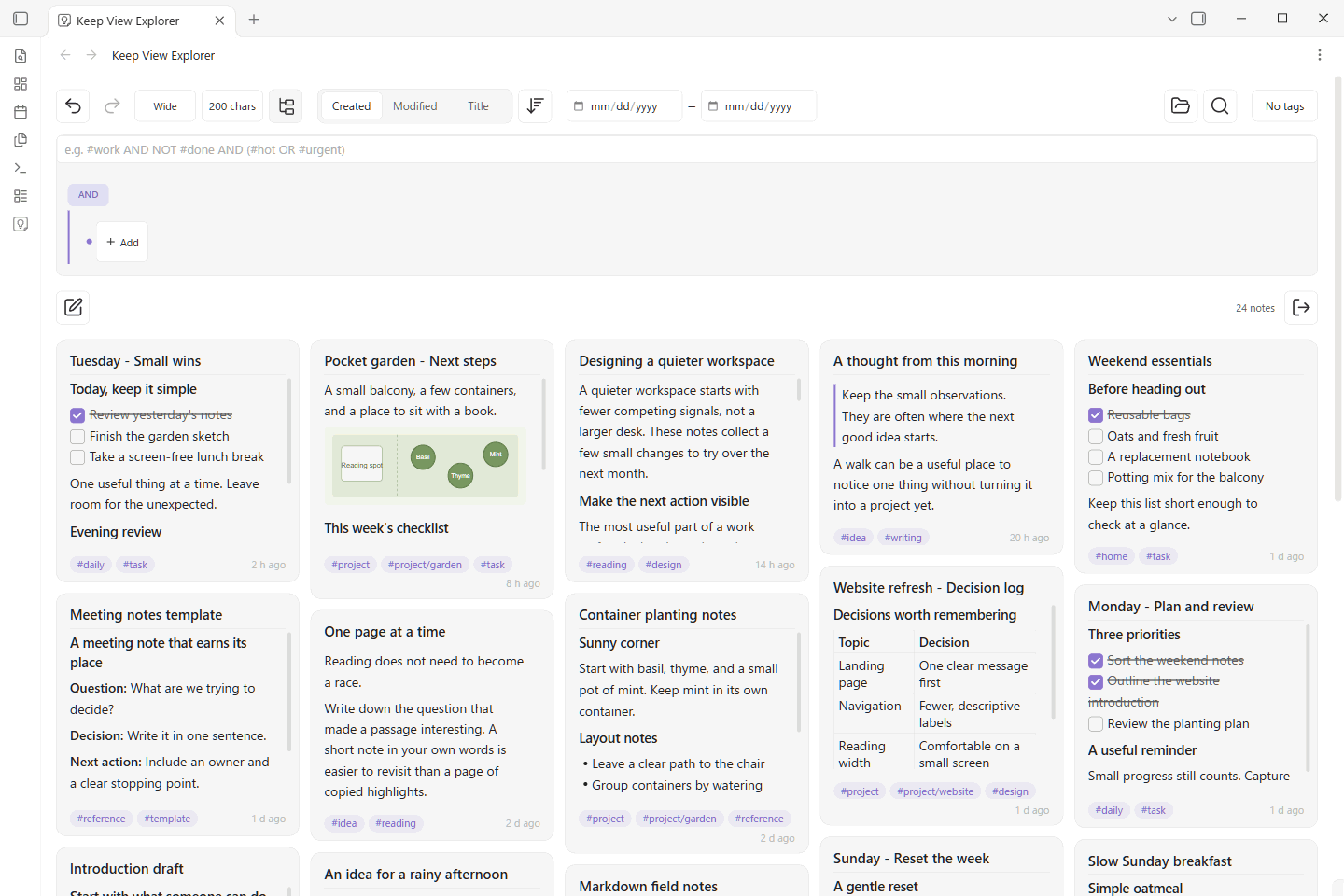Uncheck 'Sort the weekend notes' checkbox
The width and height of the screenshot is (1344, 896).
[x=1096, y=661]
